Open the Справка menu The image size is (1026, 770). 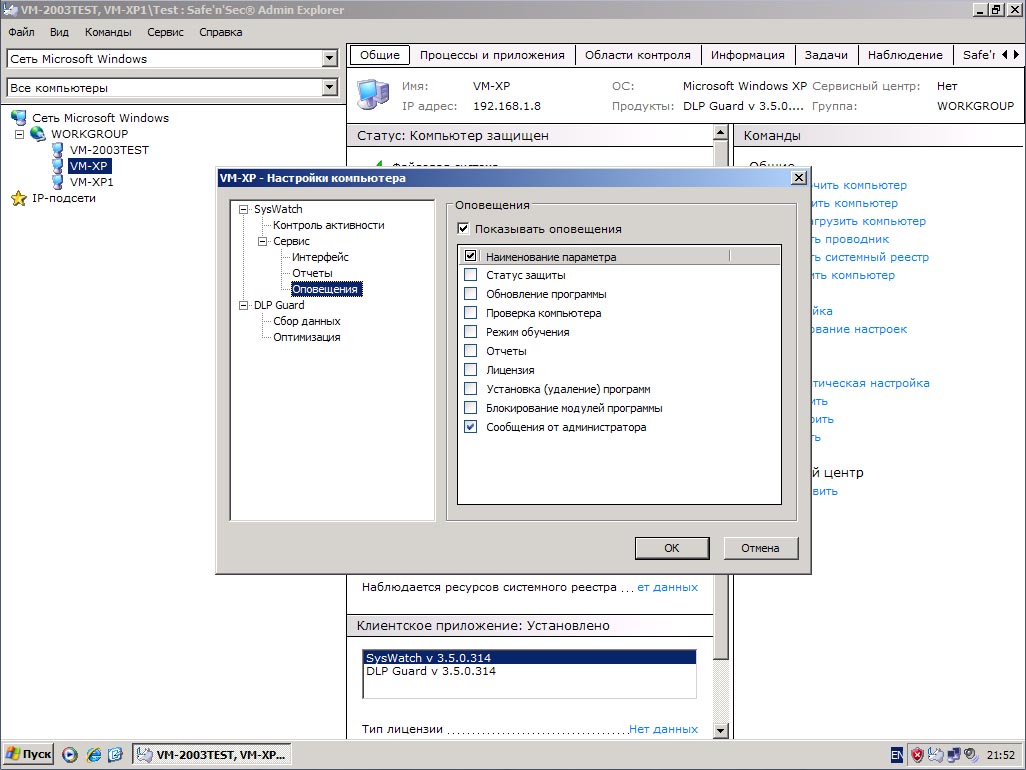pyautogui.click(x=221, y=32)
